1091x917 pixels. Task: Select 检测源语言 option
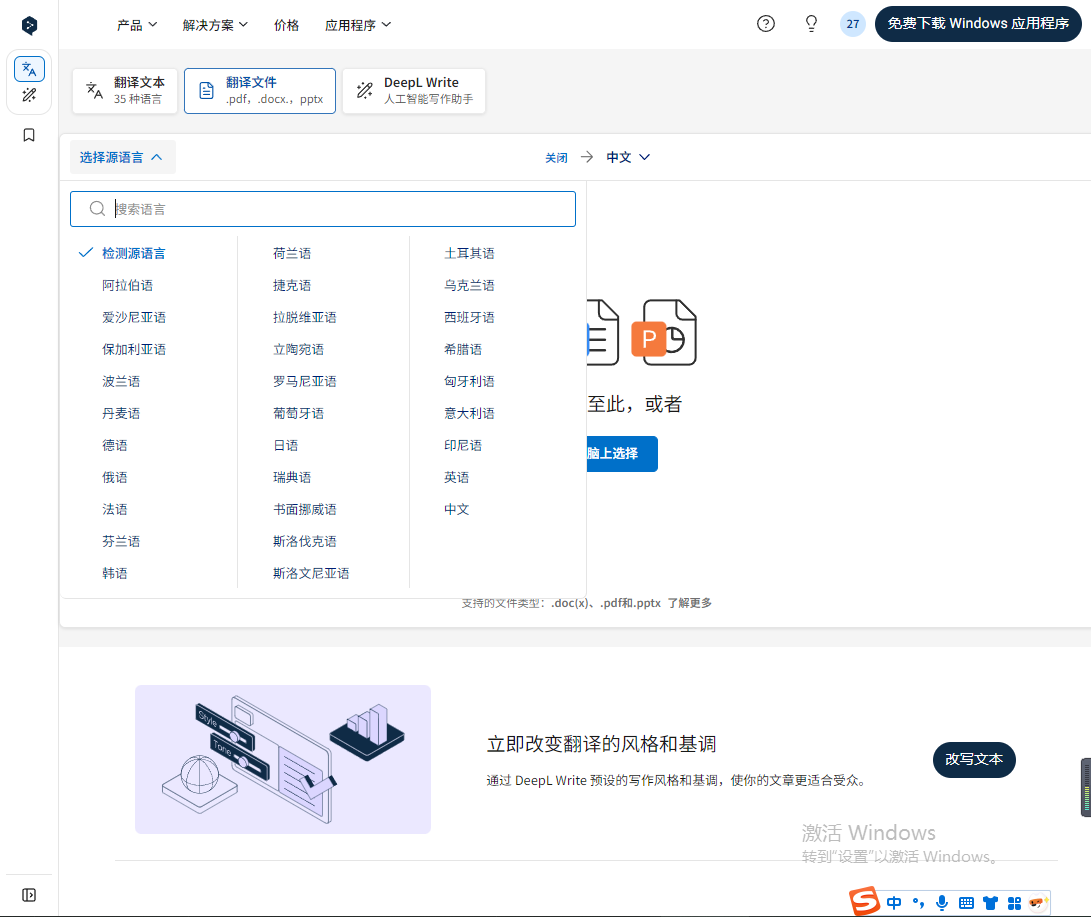(134, 253)
